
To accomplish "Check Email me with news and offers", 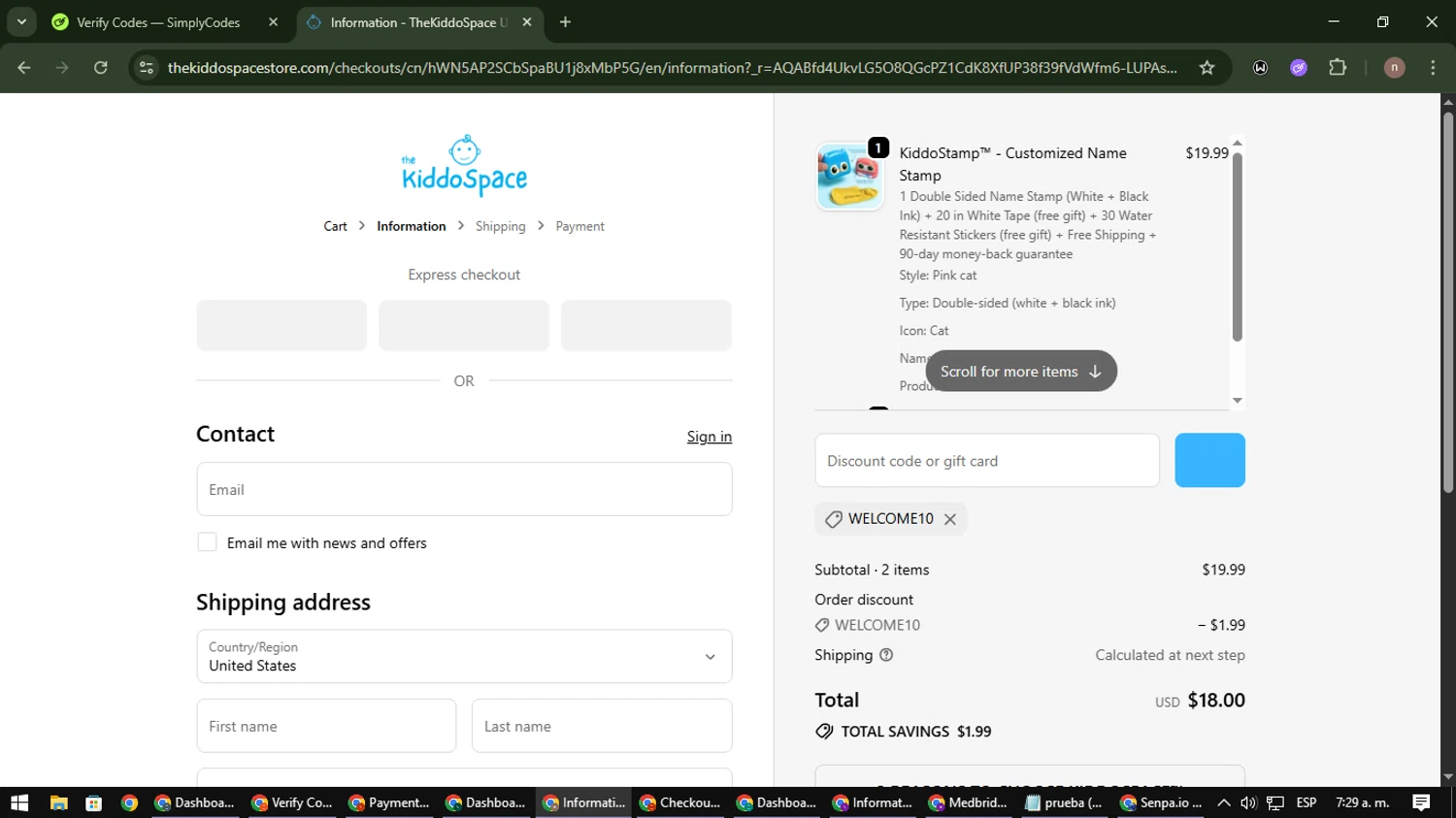I will click(207, 542).
